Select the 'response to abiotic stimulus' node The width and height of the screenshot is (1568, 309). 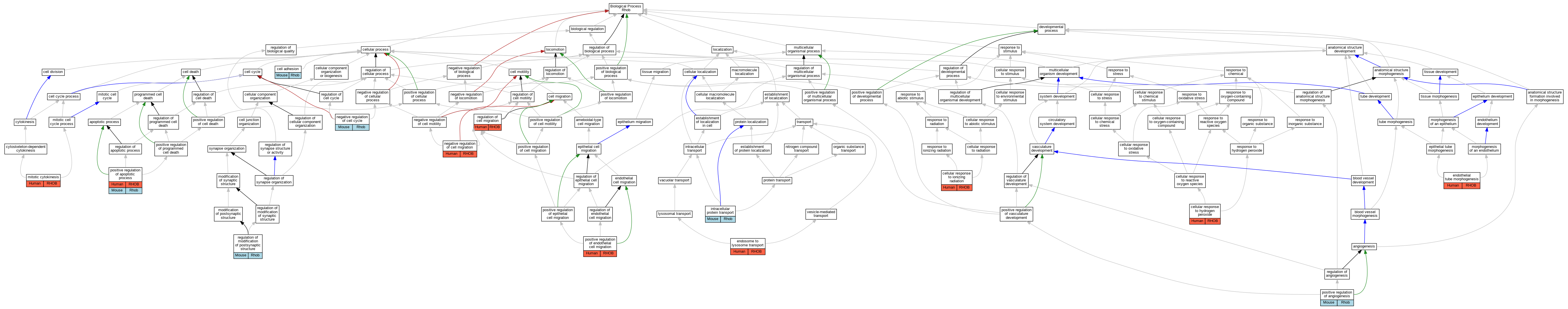pos(911,96)
